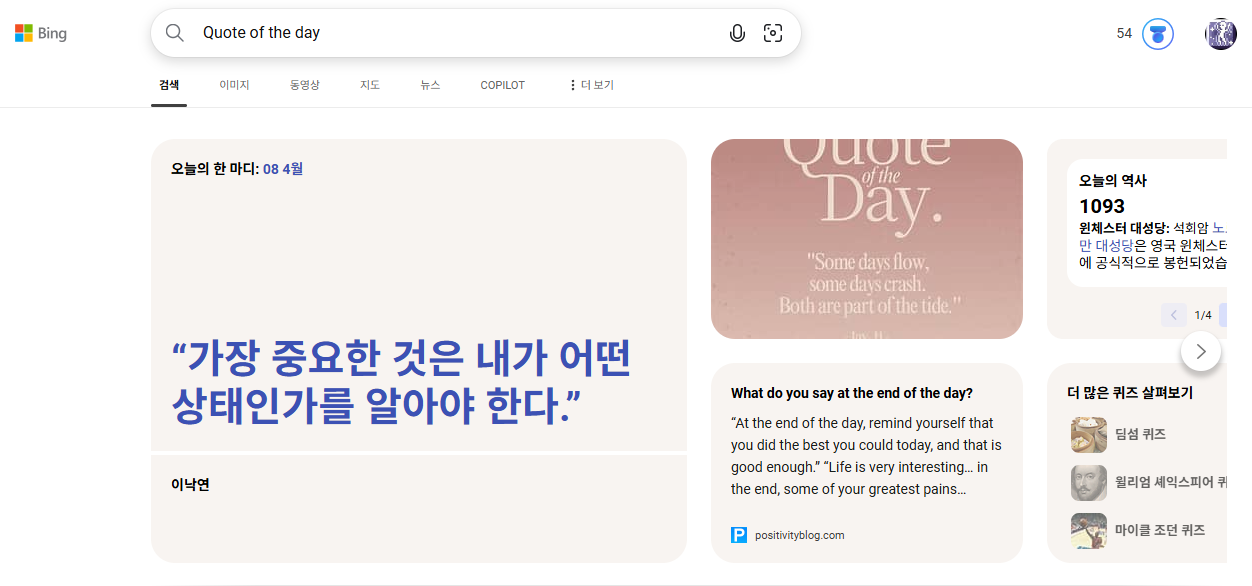Open Microsoft Rewards medal icon
This screenshot has width=1252, height=586.
1158,34
